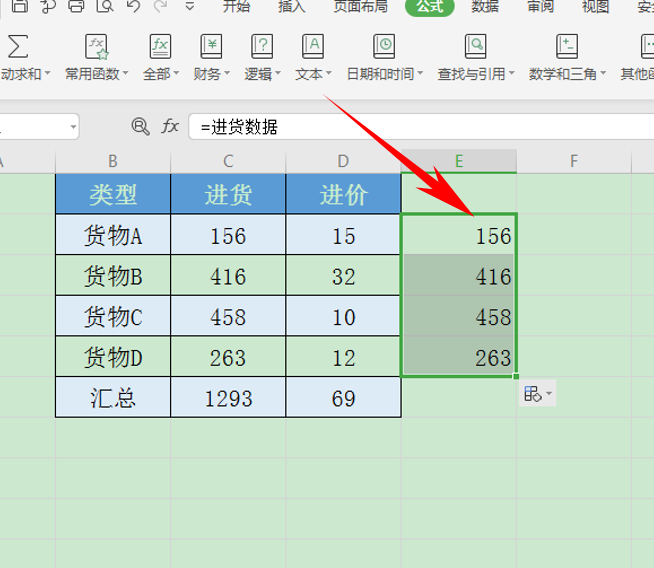The height and width of the screenshot is (568, 654).
Task: Click the redo arrow icon
Action: 161,5
